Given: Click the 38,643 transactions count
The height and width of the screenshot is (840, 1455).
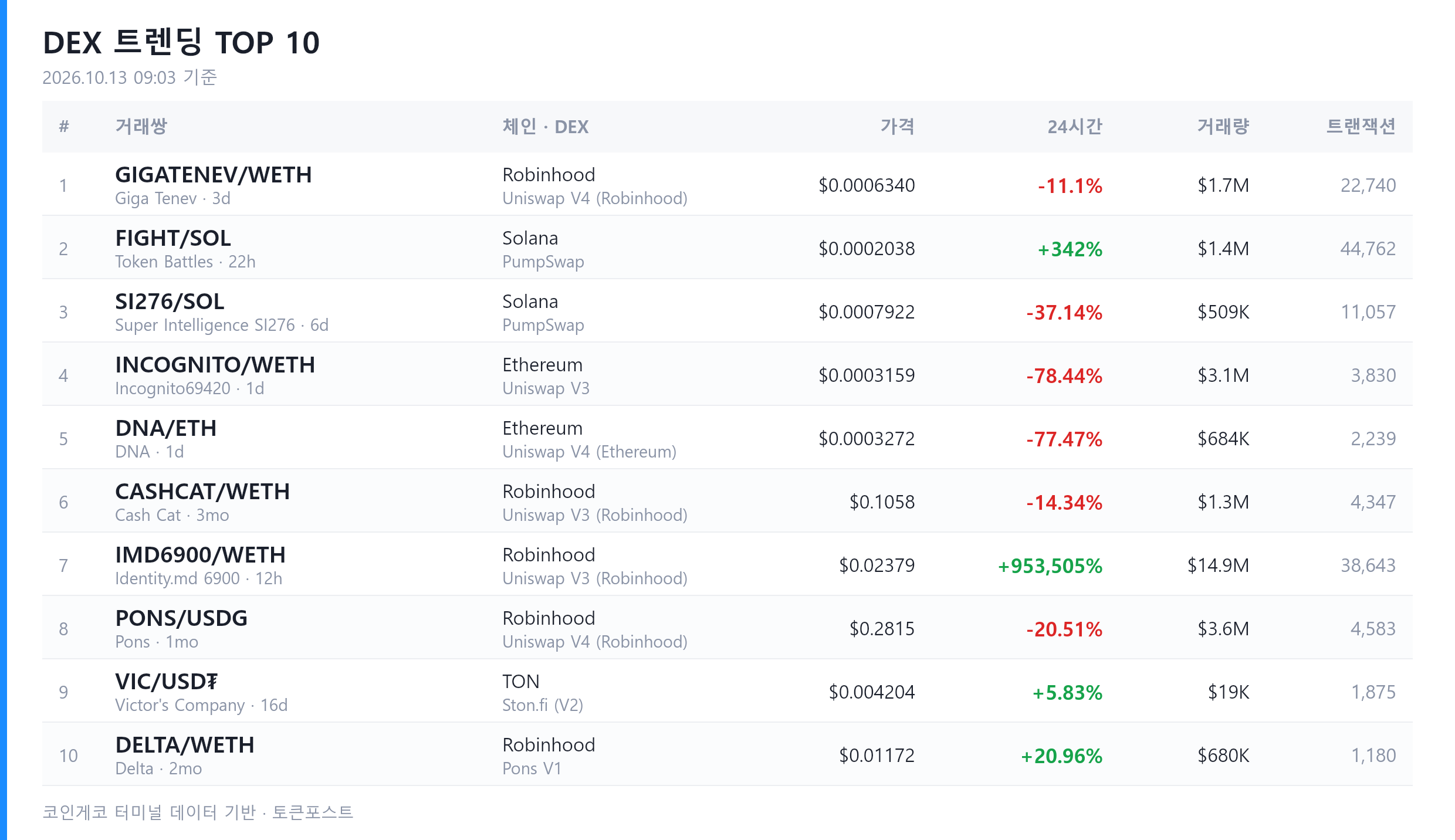Looking at the screenshot, I should tap(1368, 565).
